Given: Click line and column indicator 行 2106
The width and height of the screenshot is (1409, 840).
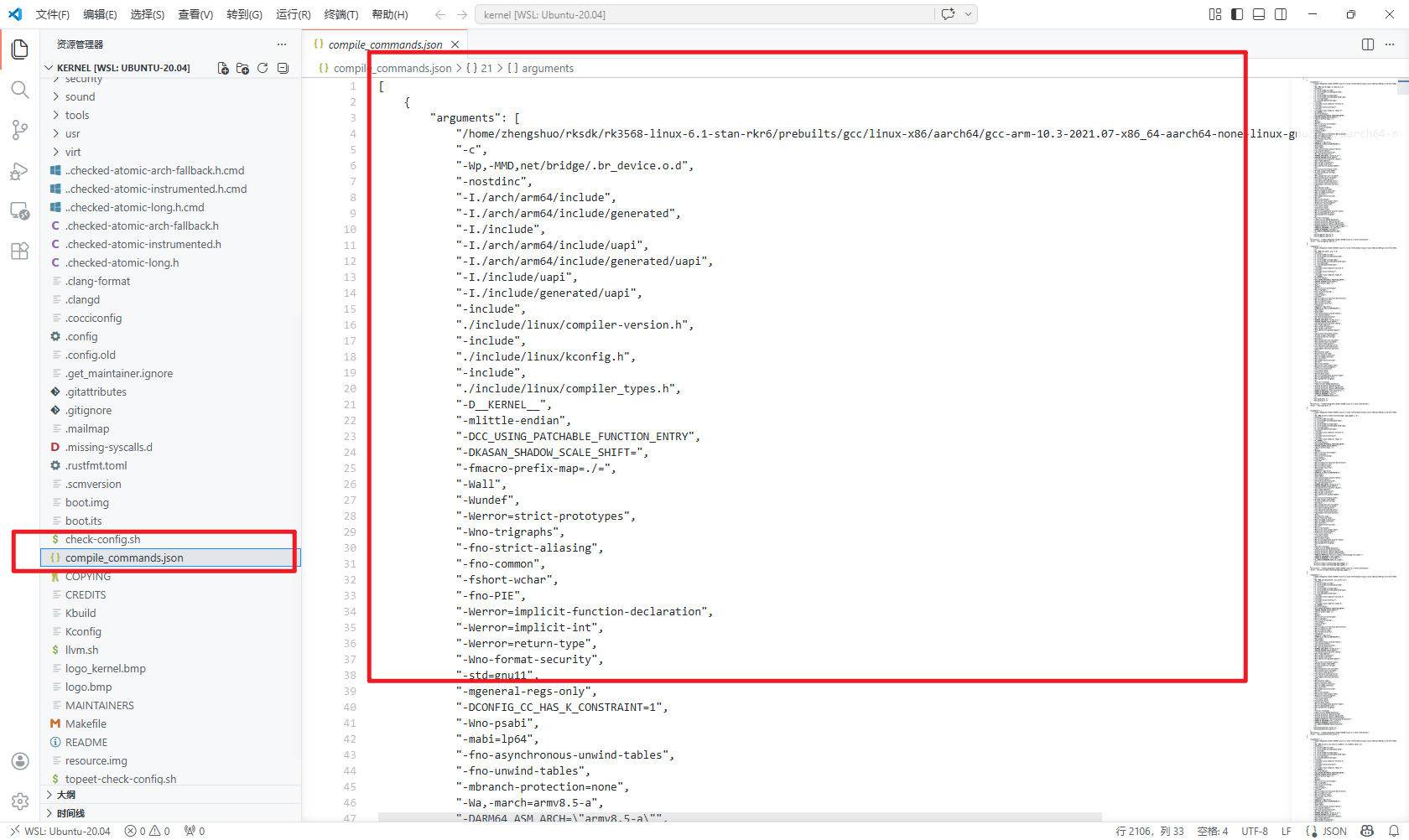Looking at the screenshot, I should coord(1150,831).
